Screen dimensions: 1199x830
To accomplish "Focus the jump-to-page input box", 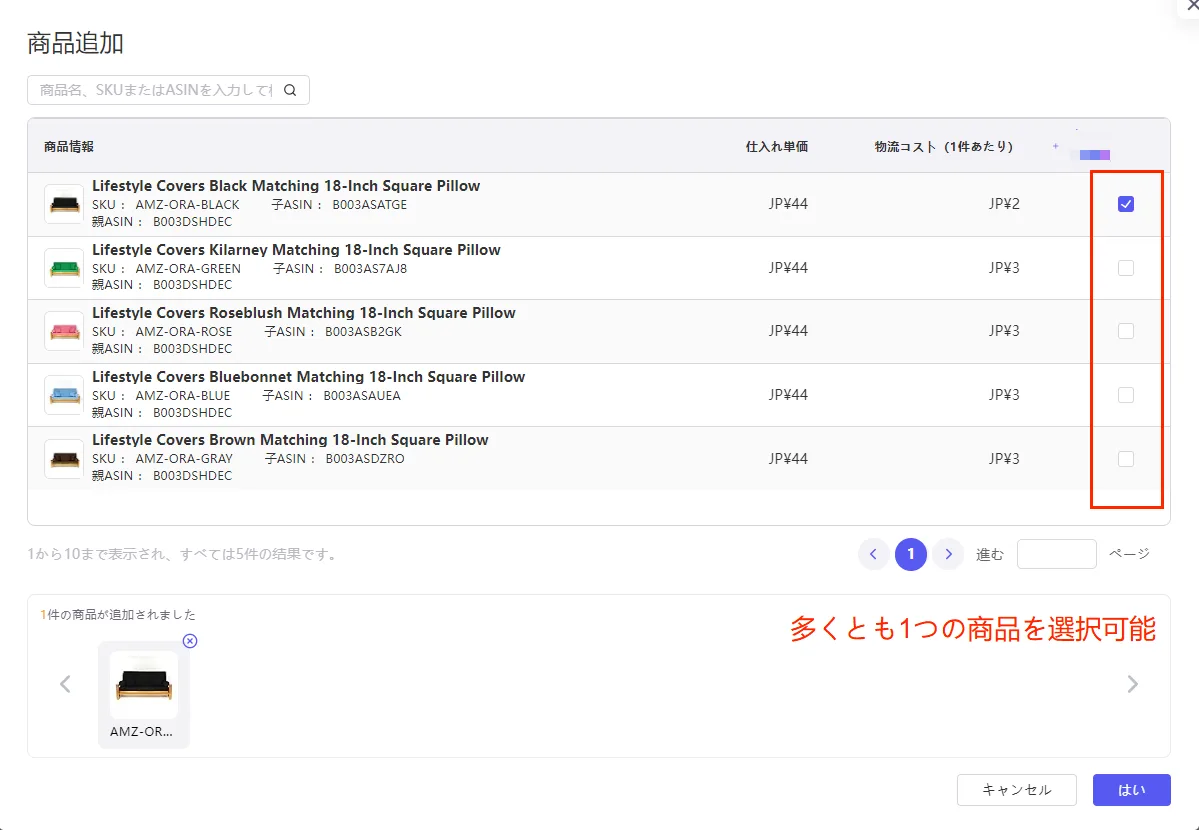I will tap(1057, 554).
